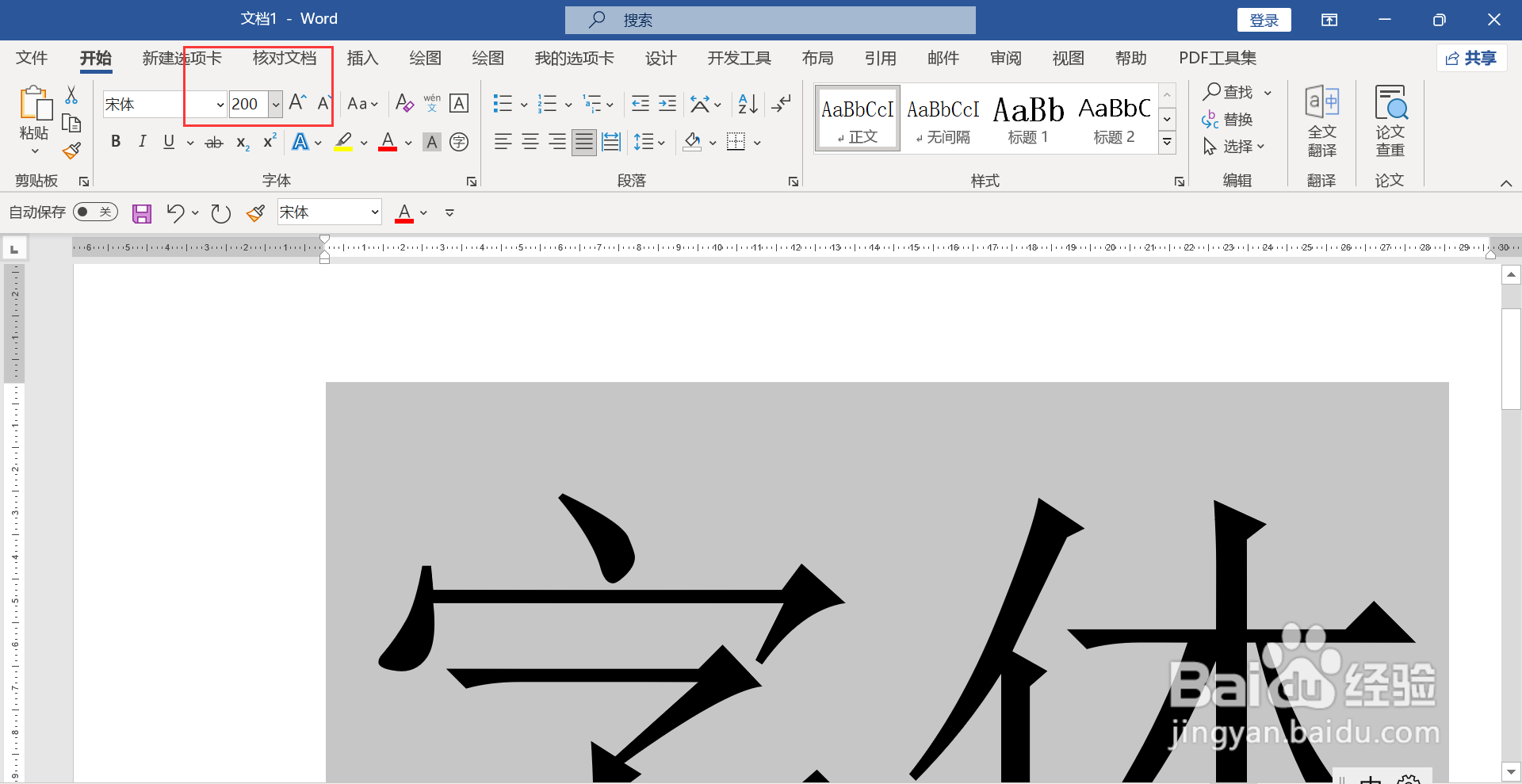Open font dialog launcher
This screenshot has width=1522, height=784.
point(472,182)
